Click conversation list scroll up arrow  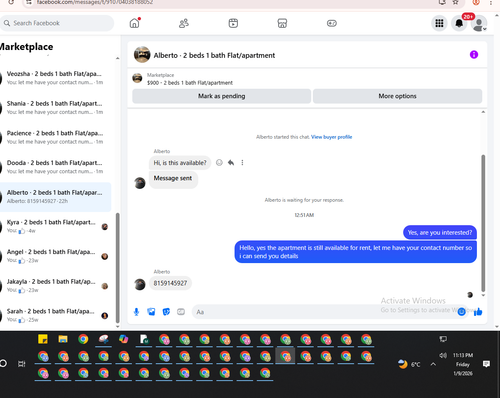(x=117, y=58)
